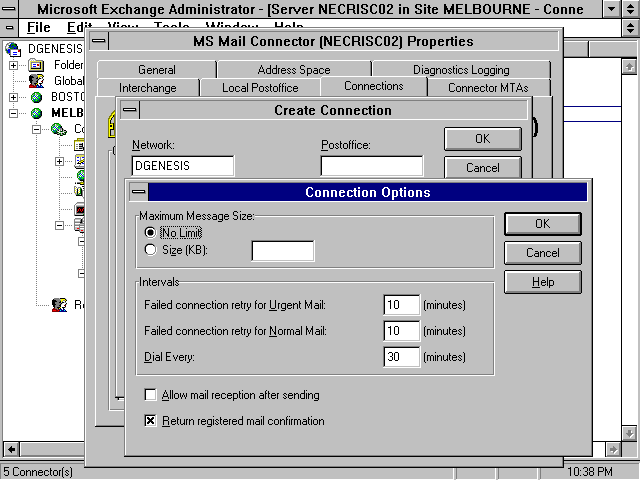The image size is (640, 480).
Task: Click OK in Create Connection dialog
Action: 482,139
